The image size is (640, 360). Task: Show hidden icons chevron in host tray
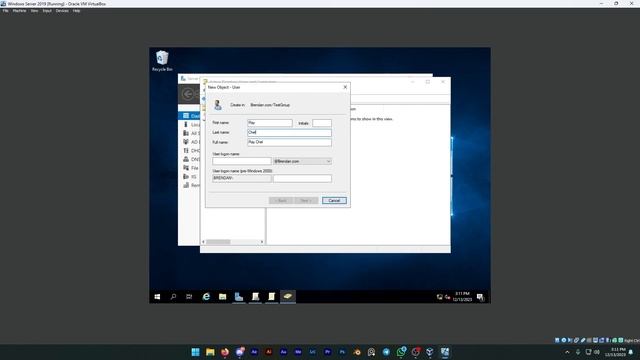567,352
